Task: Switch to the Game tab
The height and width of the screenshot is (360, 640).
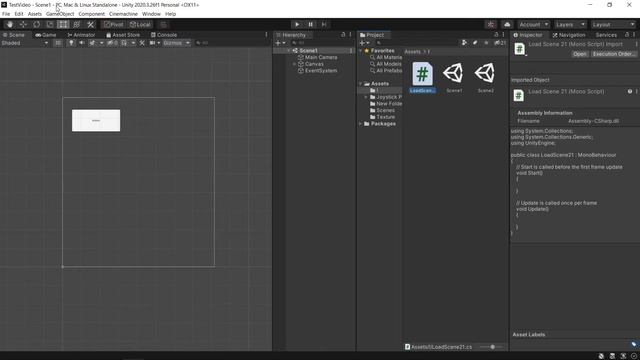Action: click(x=46, y=35)
